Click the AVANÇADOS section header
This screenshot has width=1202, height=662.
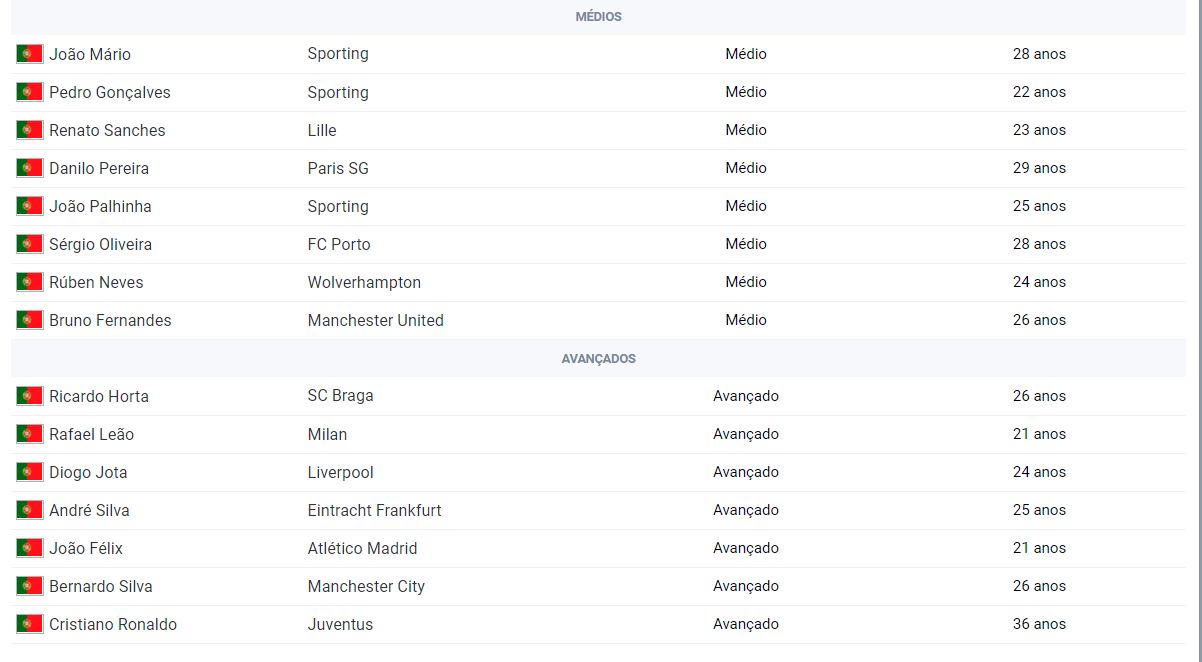pyautogui.click(x=598, y=358)
